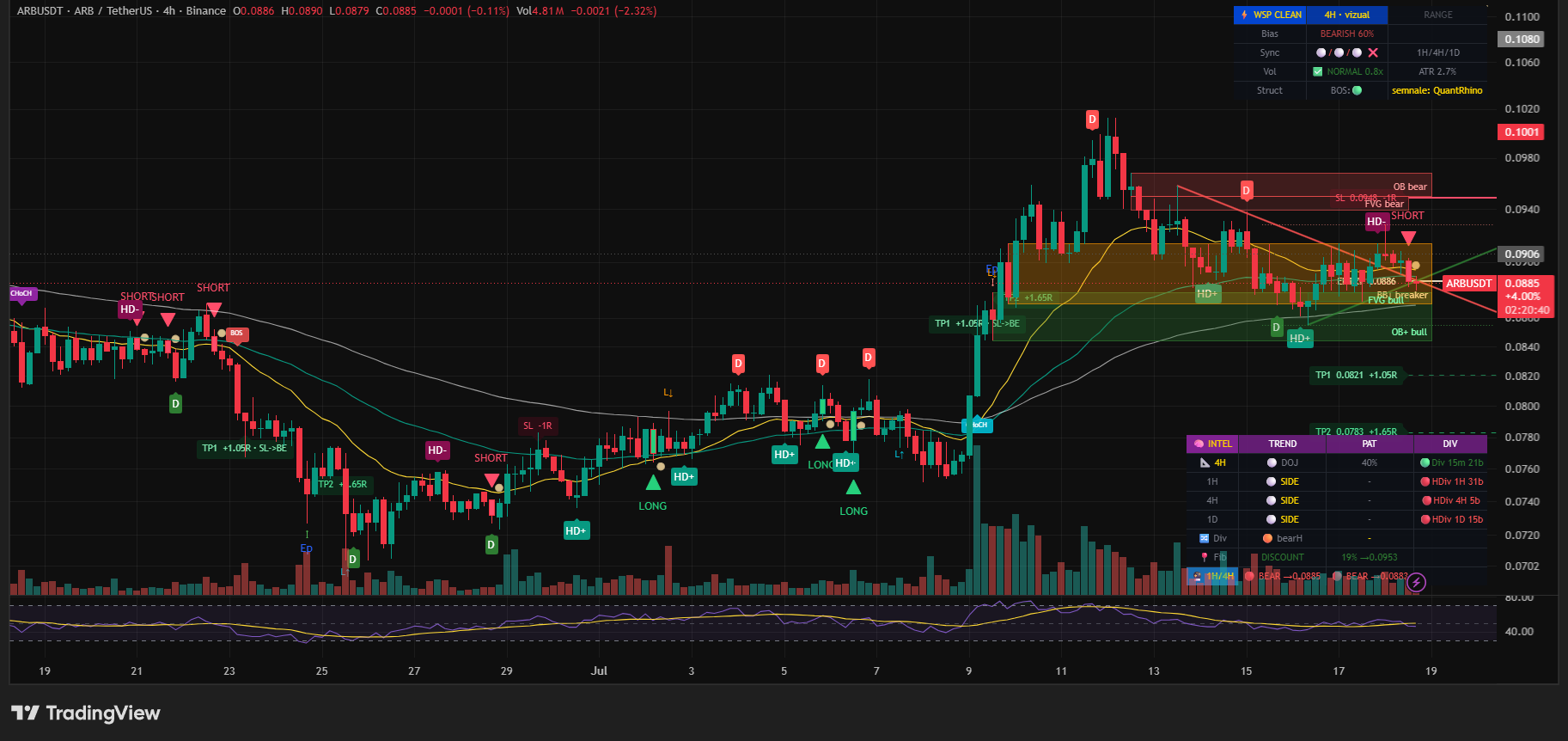Click the 1H/4H/1D sync timeframes text

(1437, 53)
